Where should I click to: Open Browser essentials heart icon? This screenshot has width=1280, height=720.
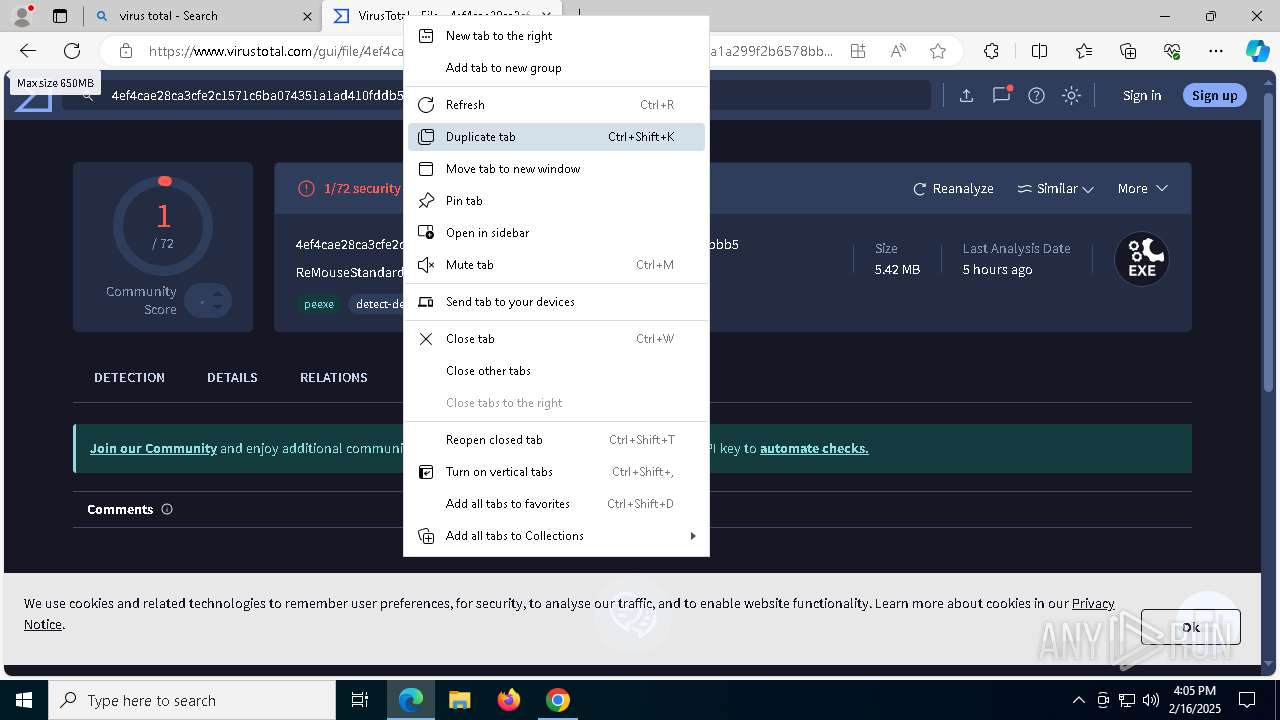tap(1172, 51)
